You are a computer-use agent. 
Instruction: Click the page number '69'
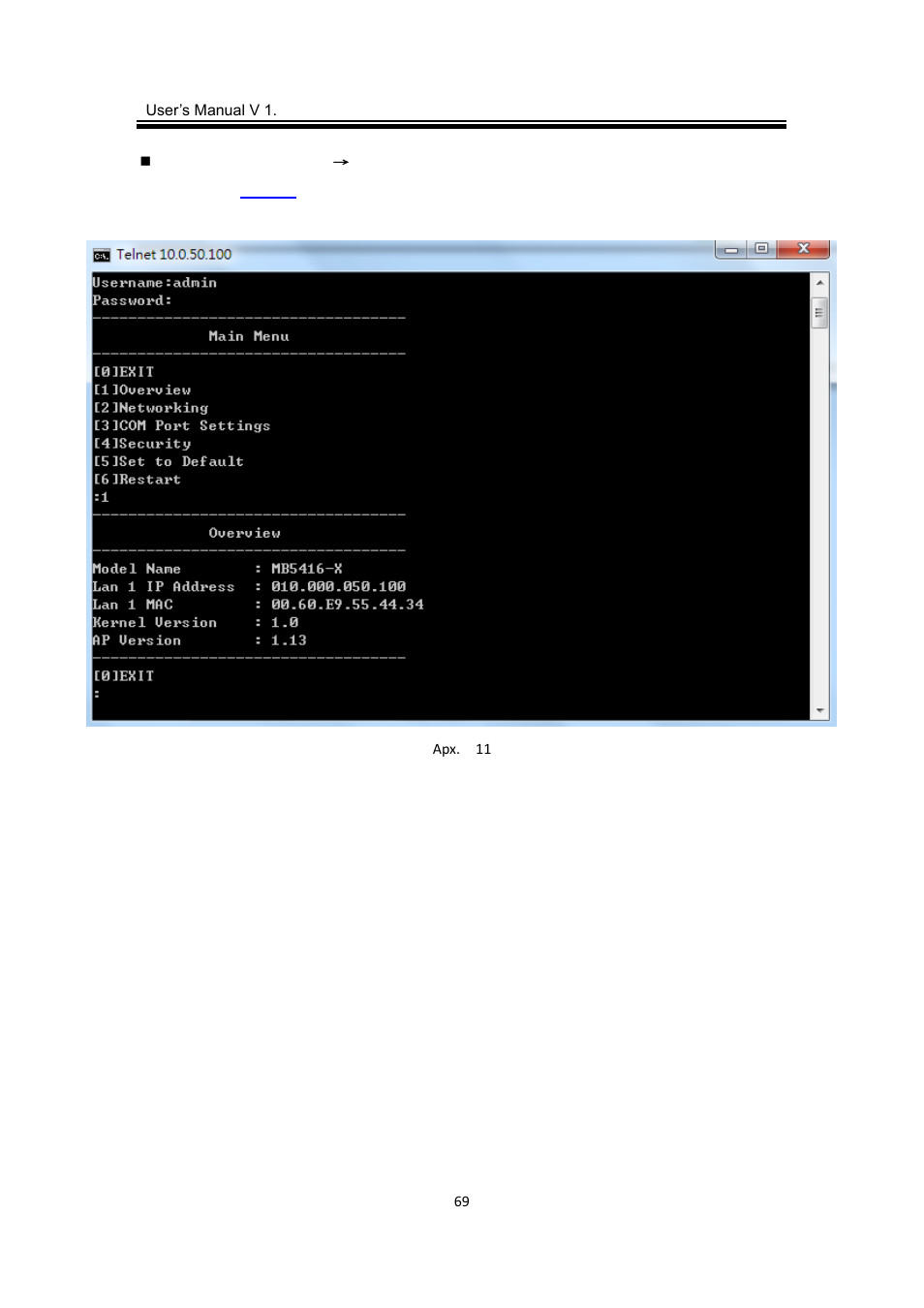click(462, 1201)
